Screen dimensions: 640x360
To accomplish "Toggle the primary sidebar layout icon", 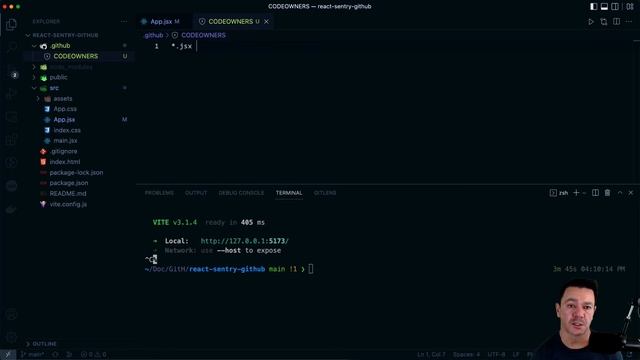I will (x=593, y=7).
